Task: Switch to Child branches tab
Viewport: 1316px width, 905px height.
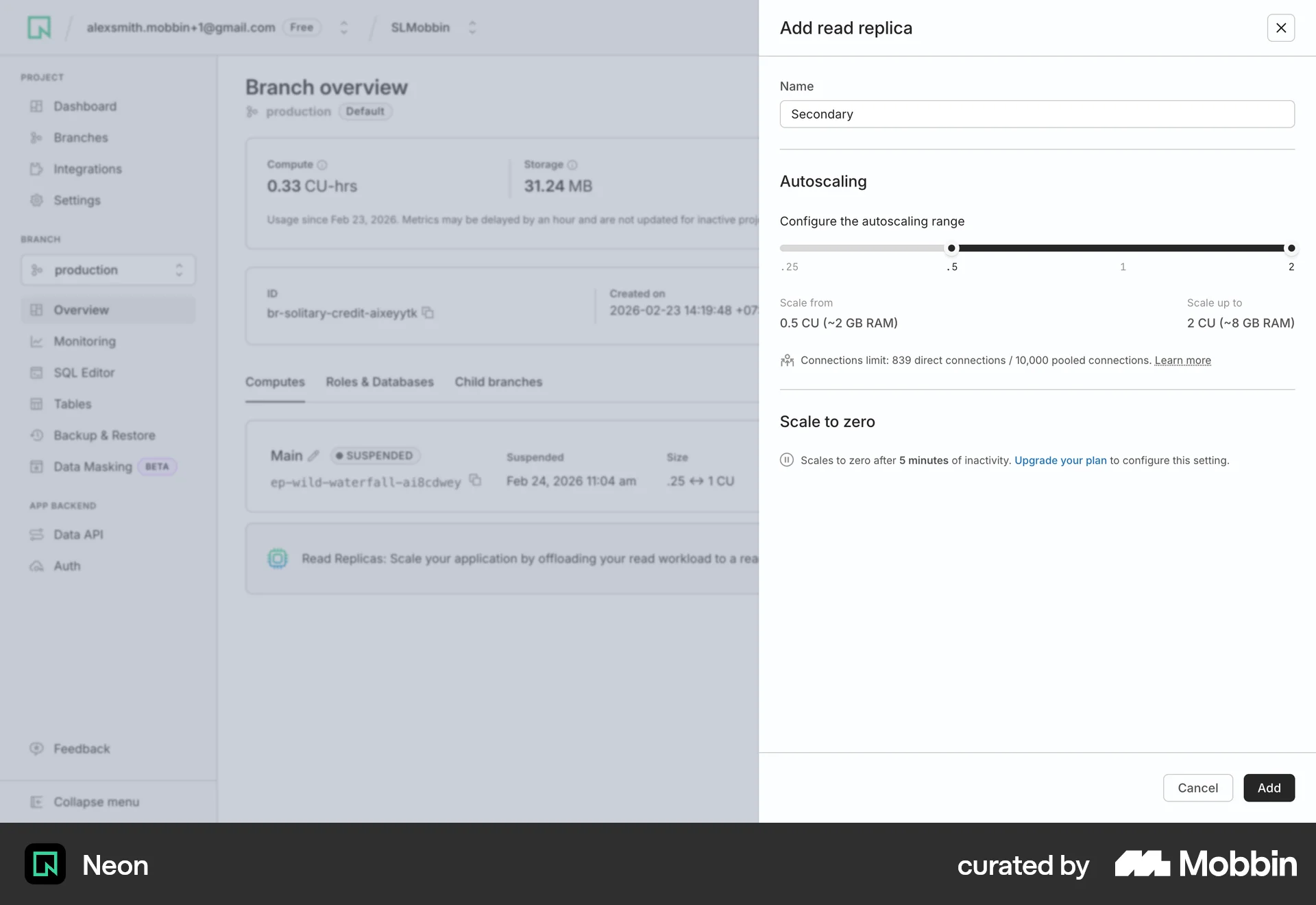Action: (498, 382)
